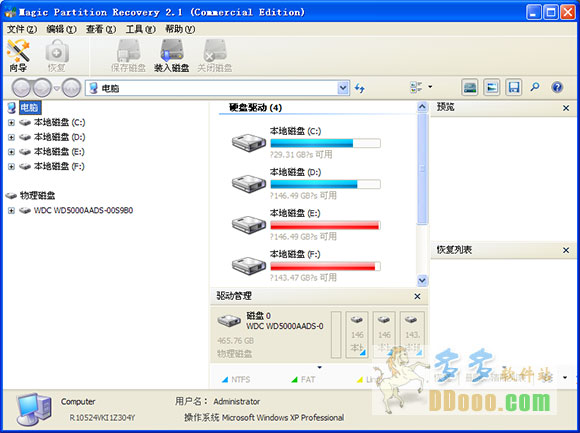580x433 pixels.
Task: Click the 465.76 GB disk size text
Action: coord(235,341)
